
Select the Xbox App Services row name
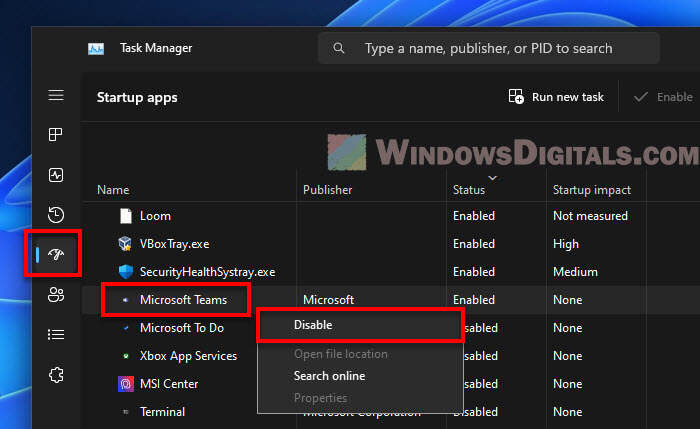(x=188, y=356)
